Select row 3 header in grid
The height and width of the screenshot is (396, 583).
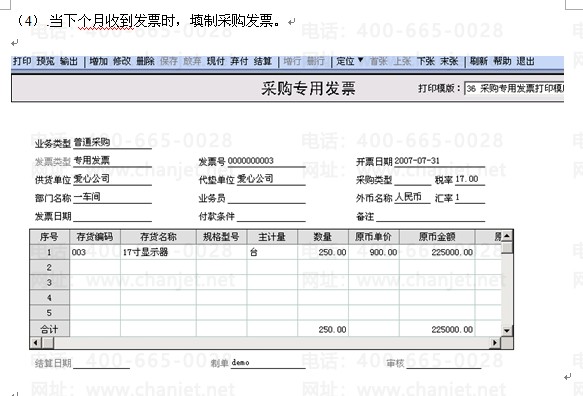(x=49, y=283)
